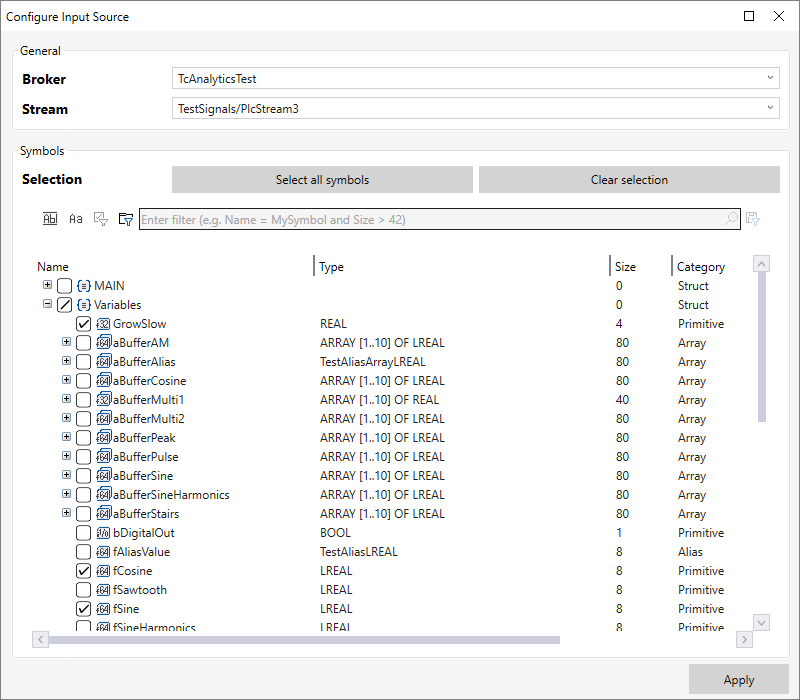Click the array icon of aBufferCosine
800x700 pixels.
(x=104, y=380)
